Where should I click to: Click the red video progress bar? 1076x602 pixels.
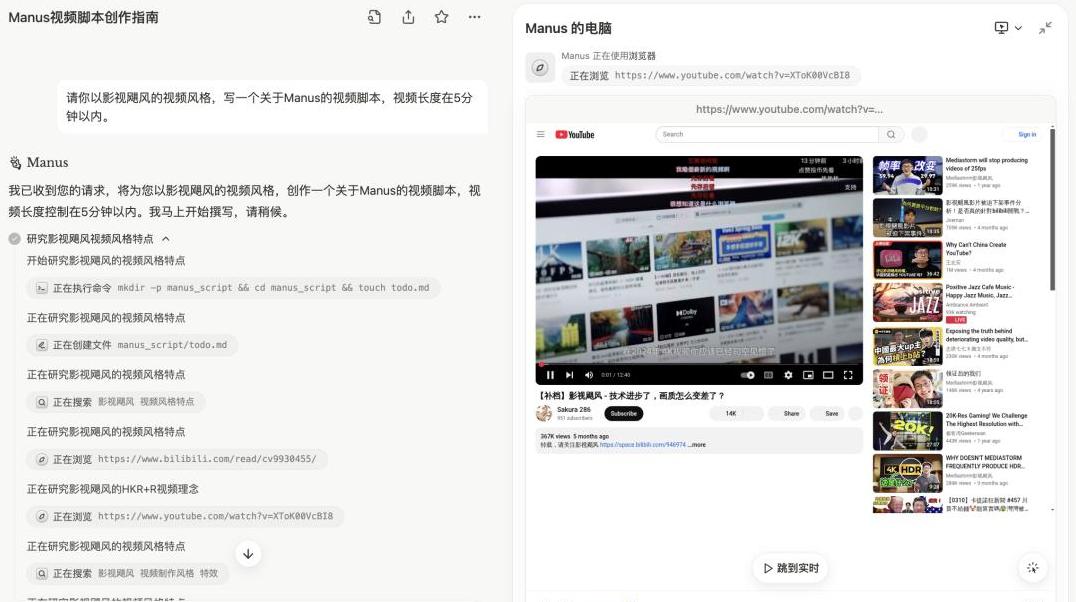[699, 364]
